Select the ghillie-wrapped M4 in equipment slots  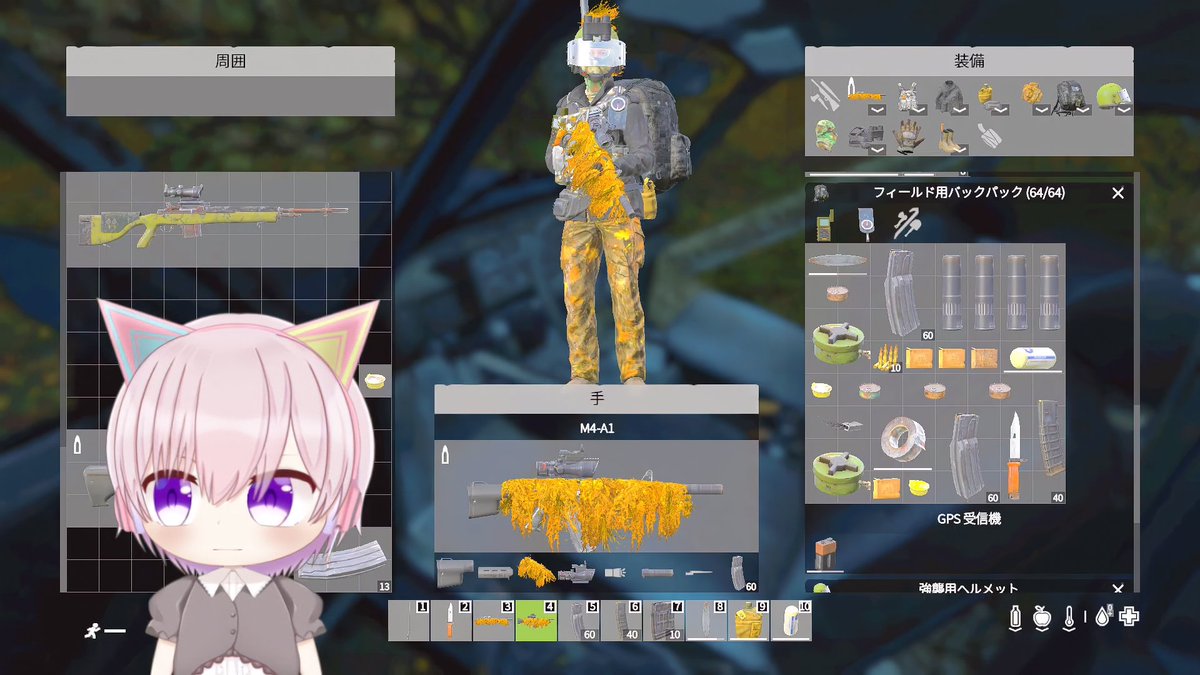(x=867, y=97)
